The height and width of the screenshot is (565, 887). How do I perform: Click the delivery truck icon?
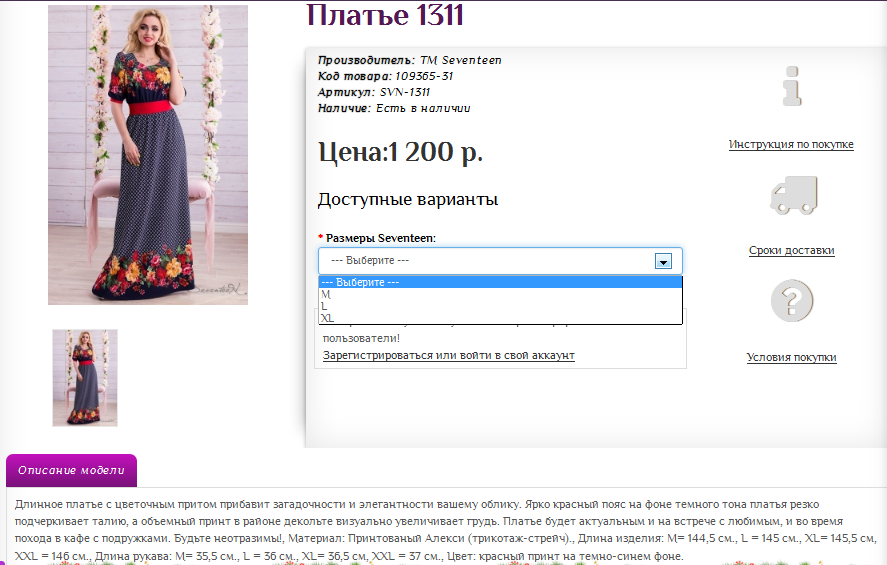pyautogui.click(x=794, y=195)
